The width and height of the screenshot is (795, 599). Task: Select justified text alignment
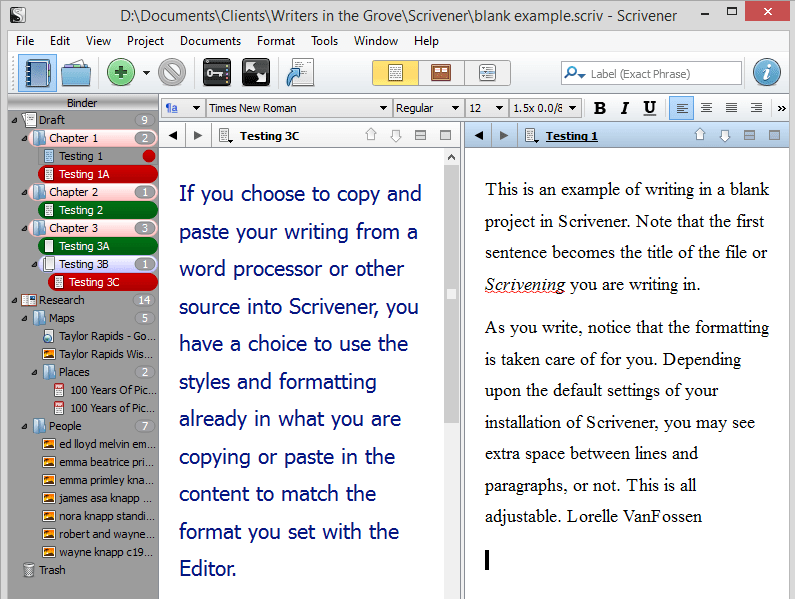click(731, 108)
